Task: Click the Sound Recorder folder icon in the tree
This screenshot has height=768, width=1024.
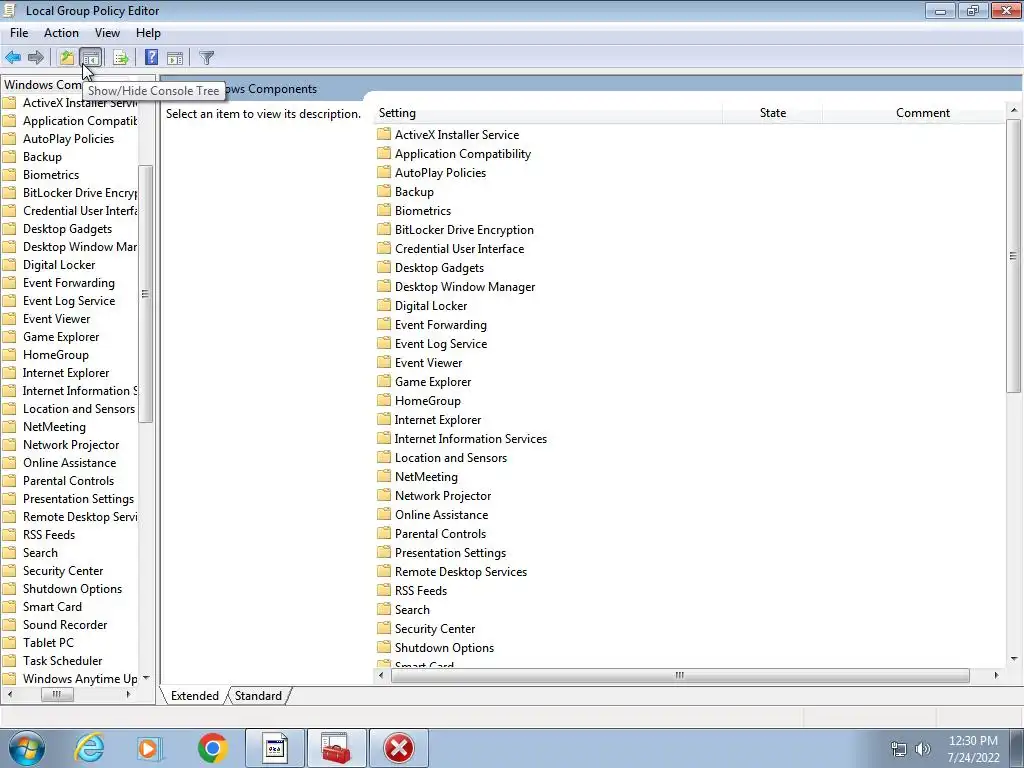Action: (9, 624)
